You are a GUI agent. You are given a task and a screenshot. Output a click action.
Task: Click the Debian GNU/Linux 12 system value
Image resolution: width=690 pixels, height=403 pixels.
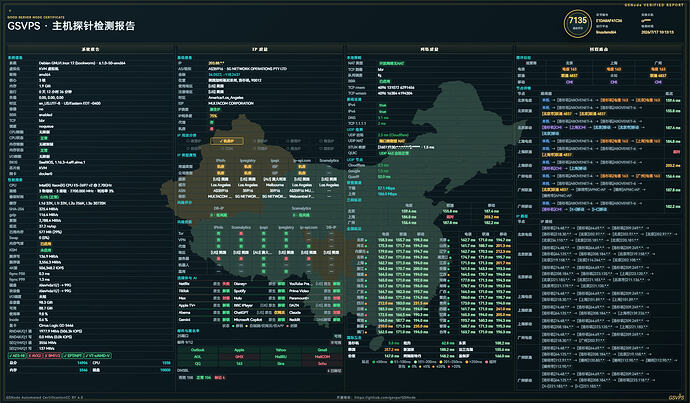click(82, 63)
